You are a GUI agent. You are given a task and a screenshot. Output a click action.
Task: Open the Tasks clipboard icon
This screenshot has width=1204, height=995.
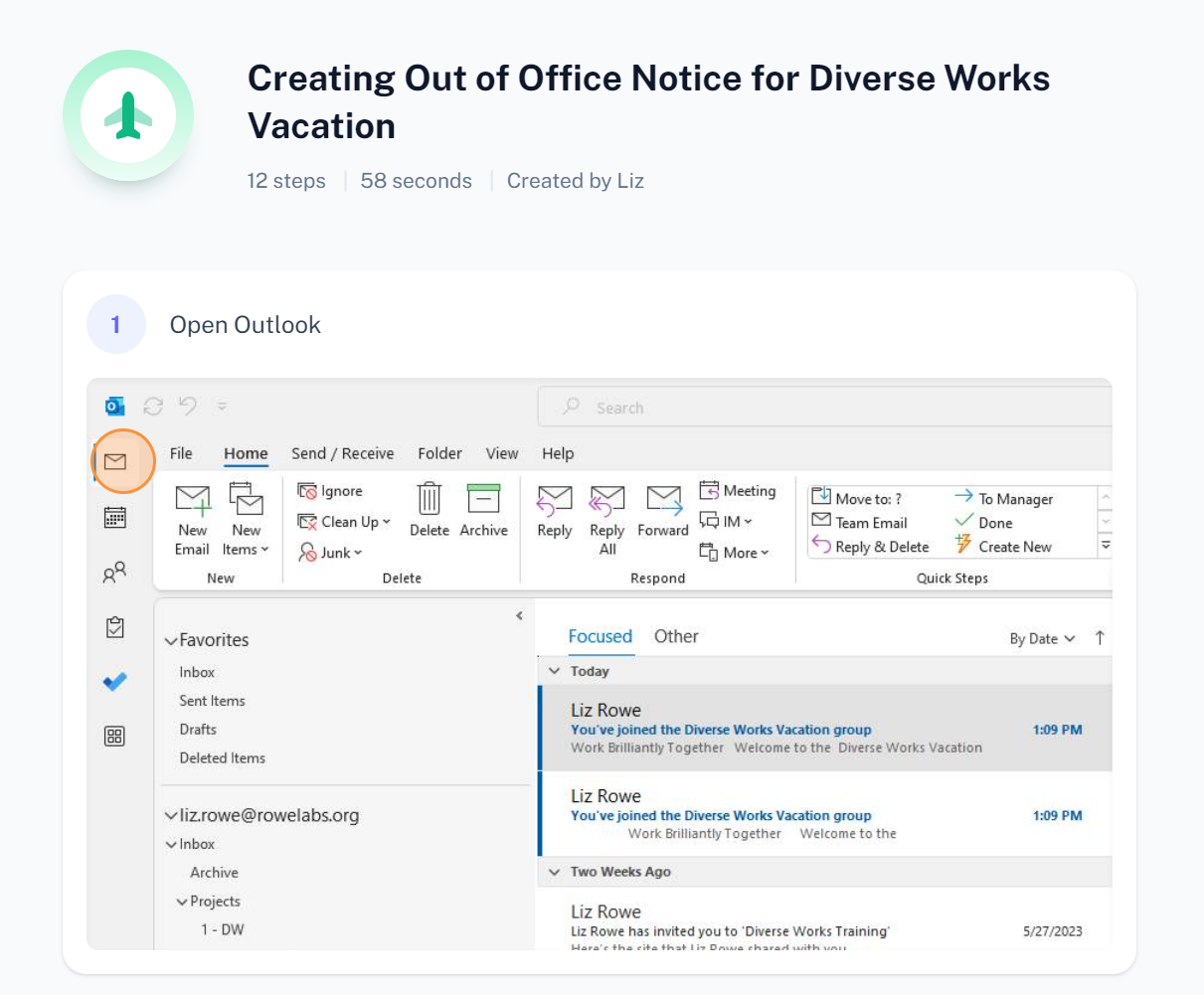click(115, 627)
